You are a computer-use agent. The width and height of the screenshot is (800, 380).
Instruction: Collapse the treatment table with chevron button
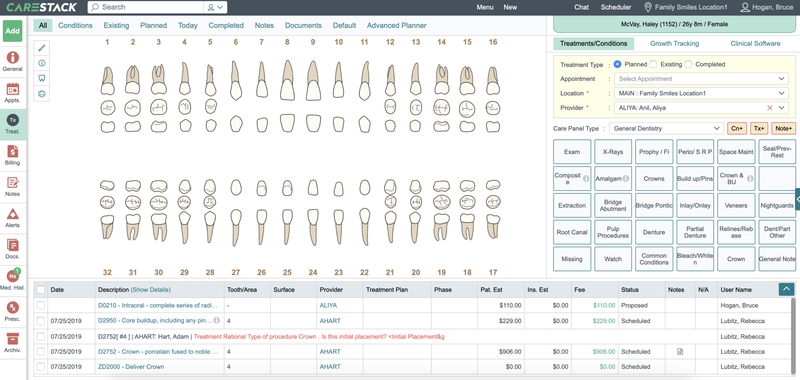[786, 289]
